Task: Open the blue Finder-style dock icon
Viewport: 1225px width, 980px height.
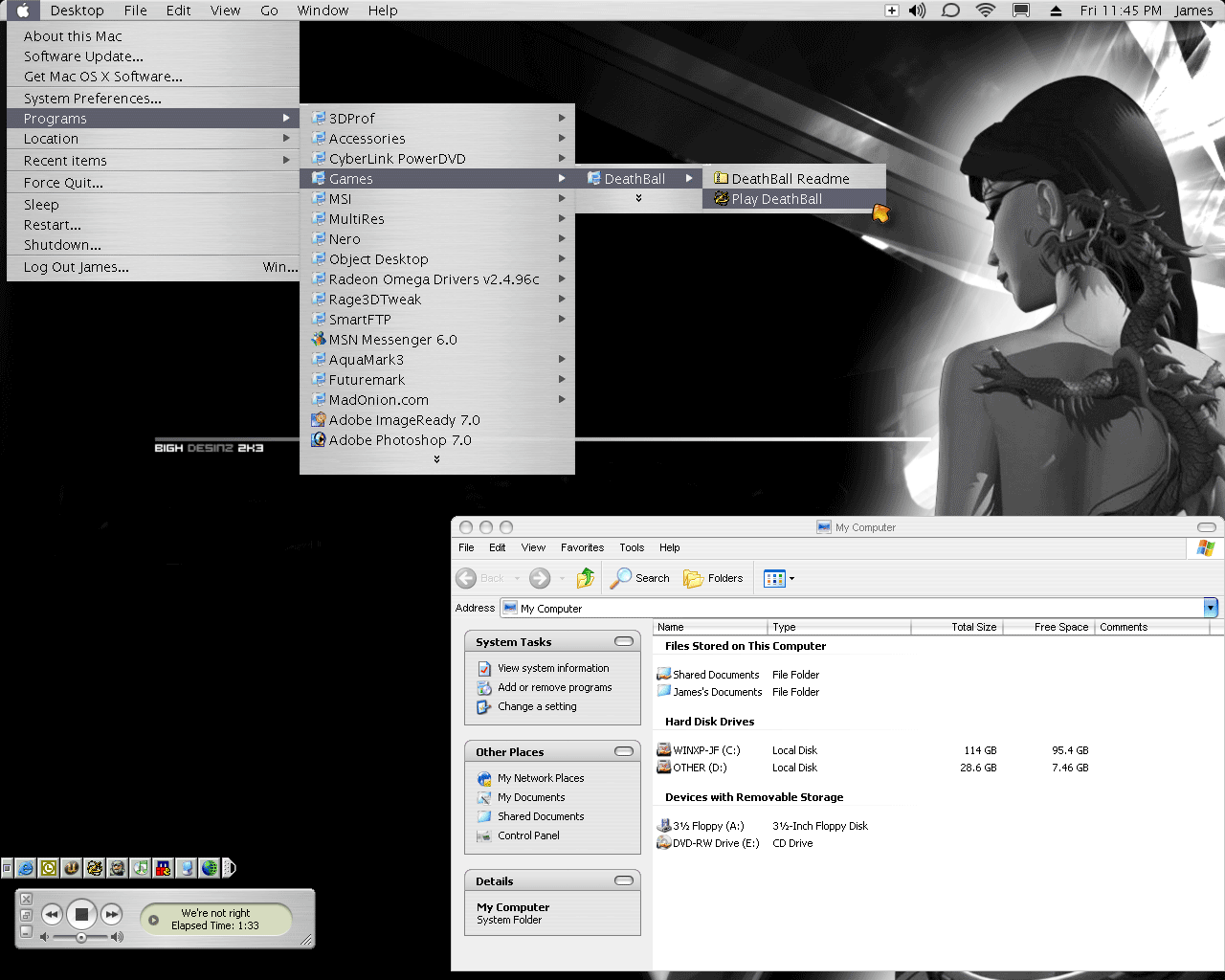Action: tap(187, 868)
